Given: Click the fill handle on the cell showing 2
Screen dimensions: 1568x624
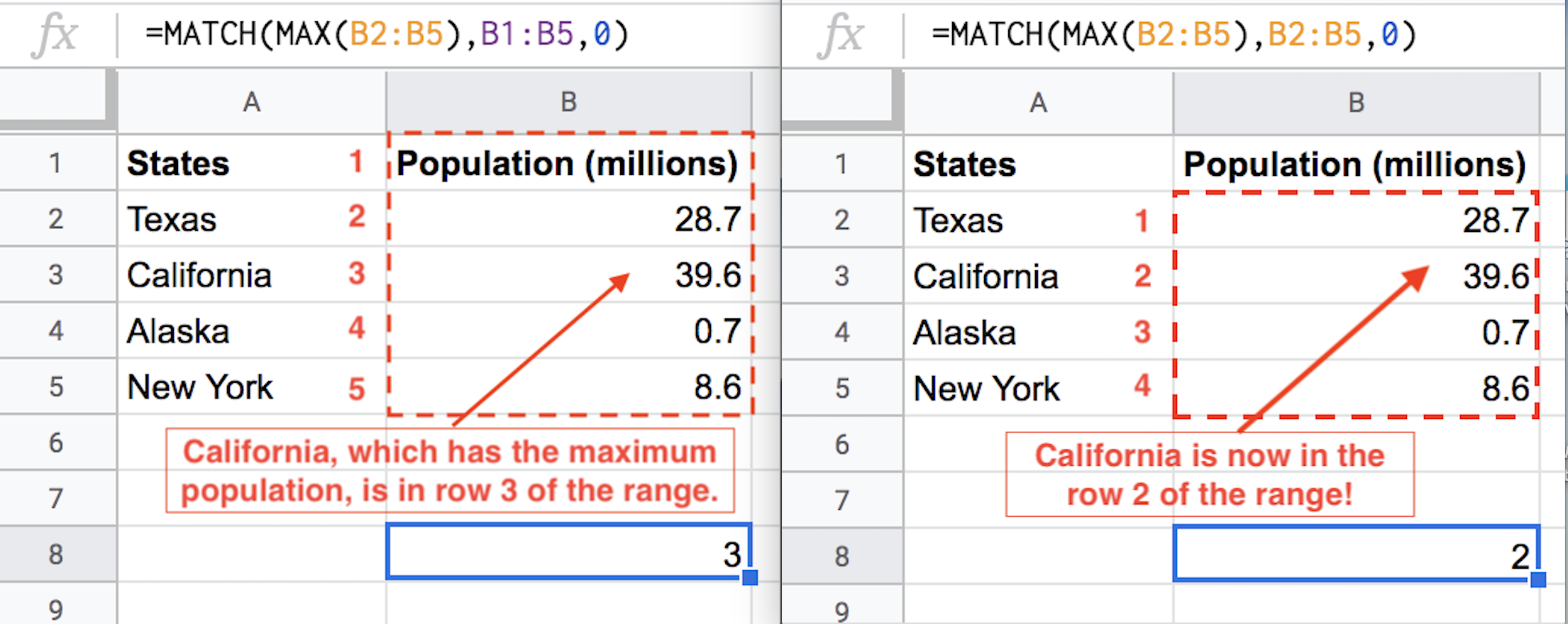Looking at the screenshot, I should 1537,579.
